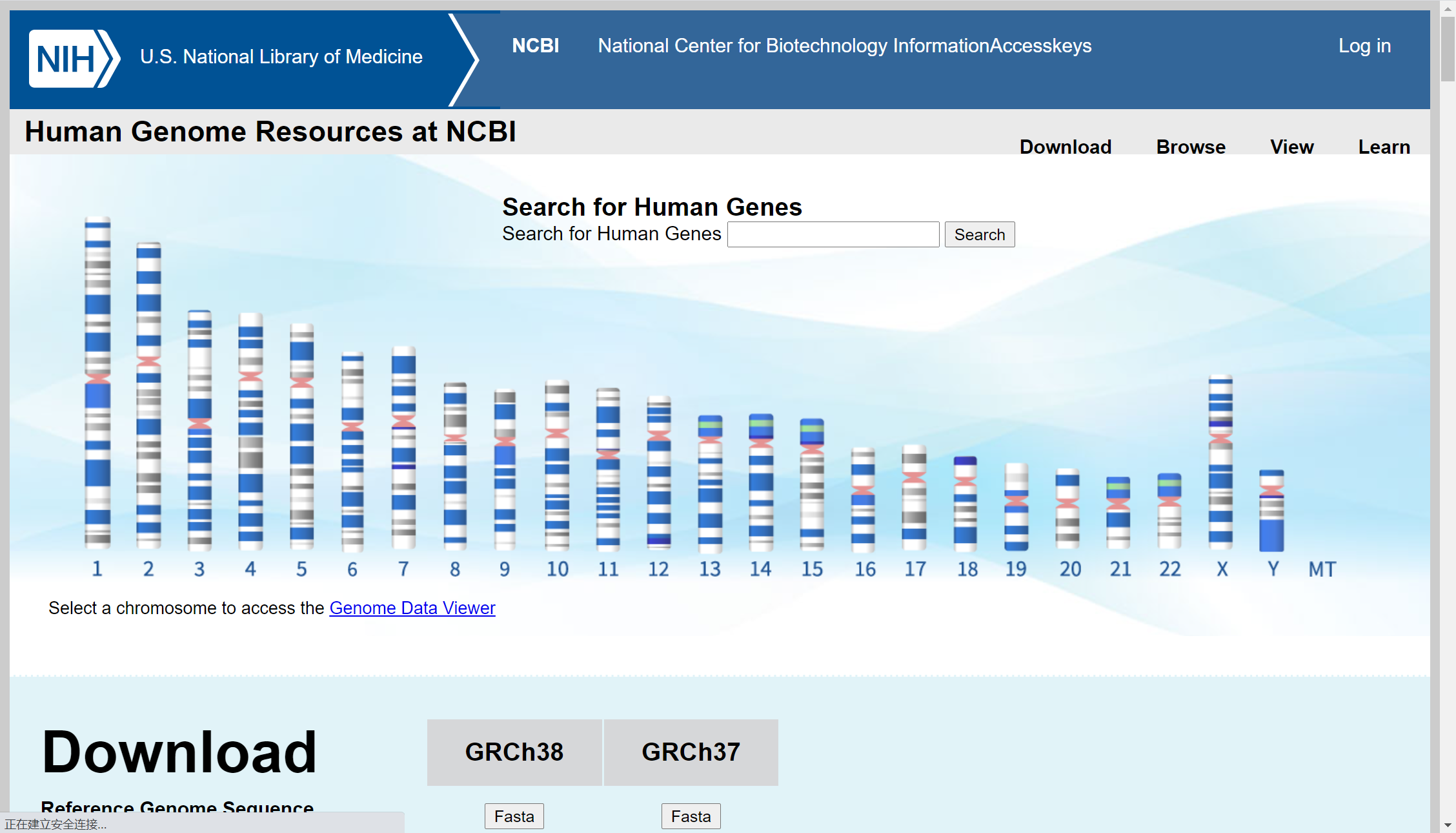The height and width of the screenshot is (833, 1456).
Task: Select the GRCh37 assembly tab
Action: pos(691,752)
